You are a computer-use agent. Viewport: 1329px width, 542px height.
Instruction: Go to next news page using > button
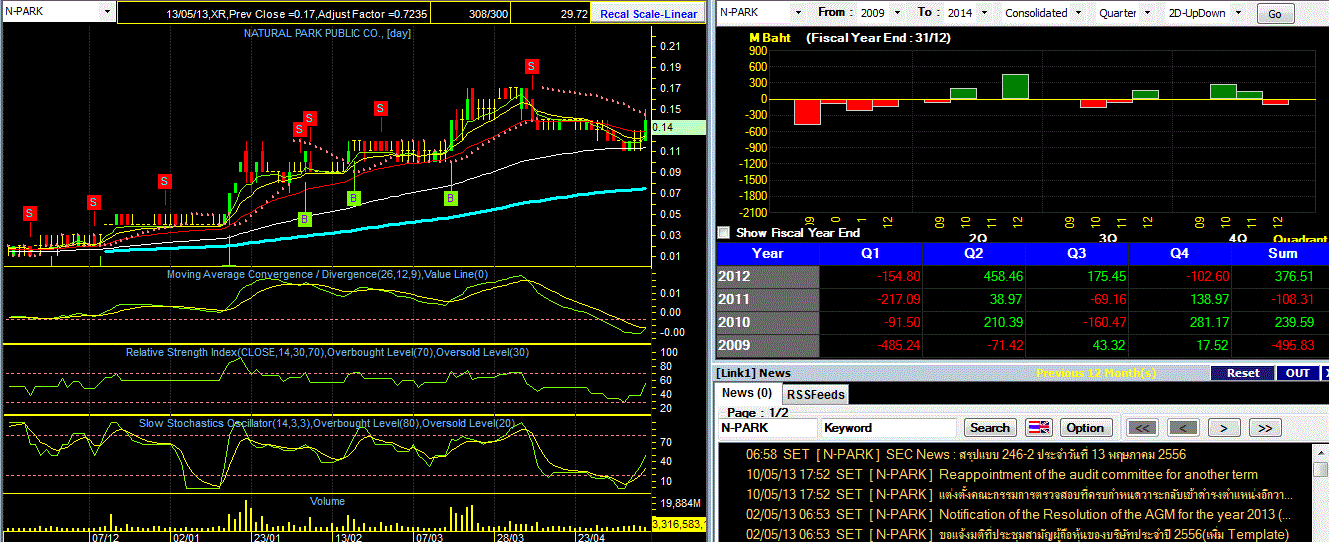1223,427
